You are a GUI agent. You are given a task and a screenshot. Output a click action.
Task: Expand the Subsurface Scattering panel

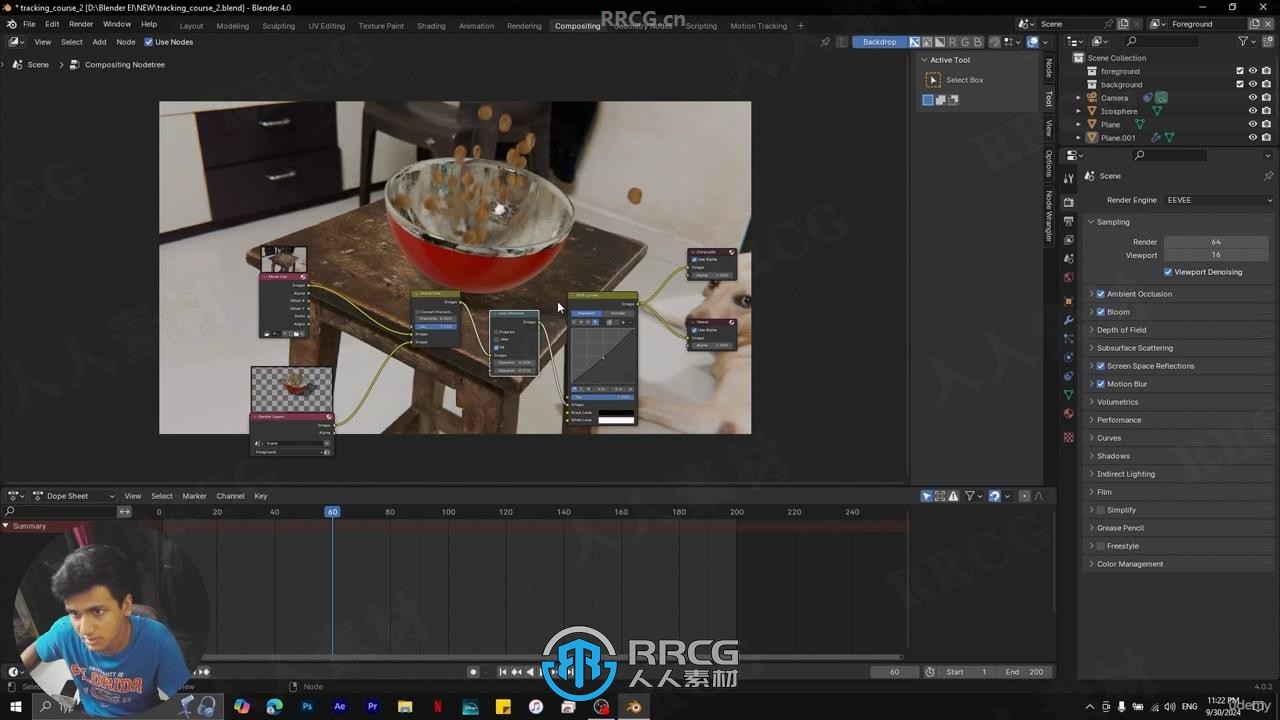click(1134, 348)
